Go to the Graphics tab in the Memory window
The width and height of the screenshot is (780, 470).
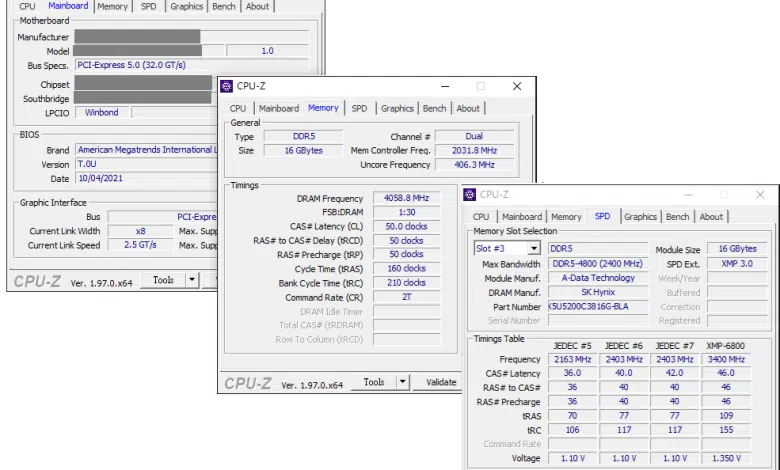(x=397, y=108)
